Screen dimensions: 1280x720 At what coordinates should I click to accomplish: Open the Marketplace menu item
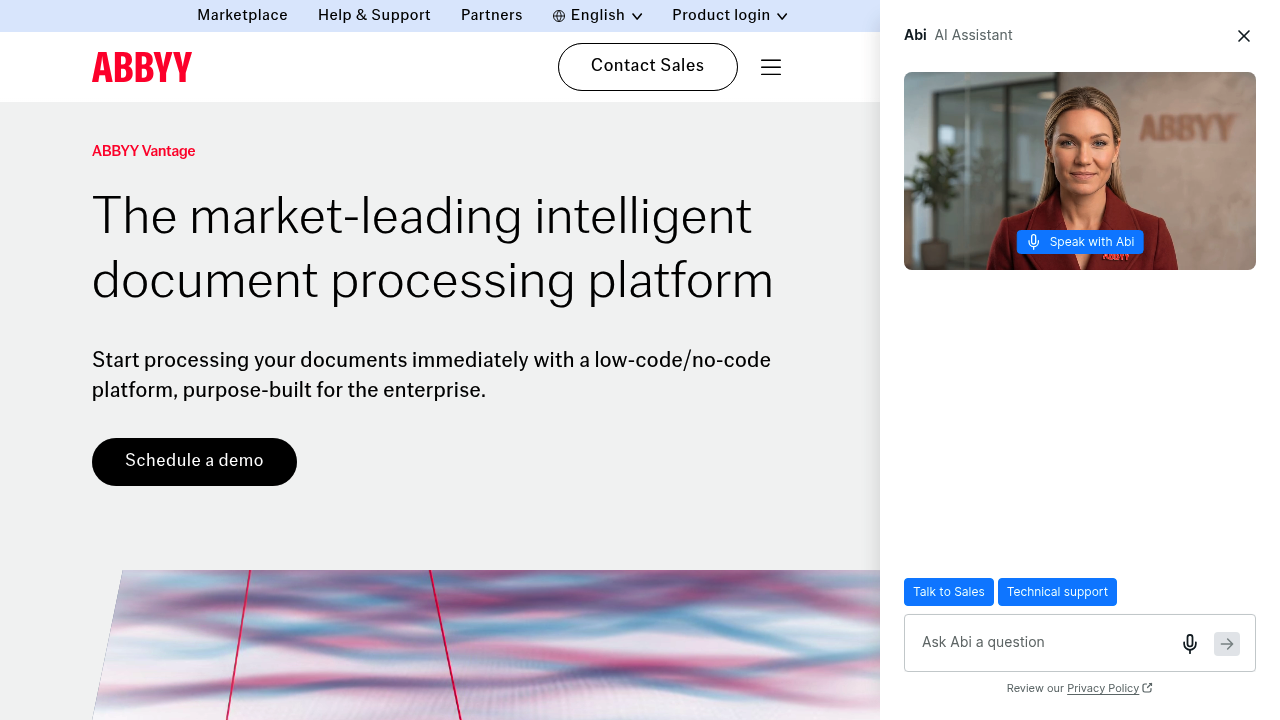(x=242, y=15)
